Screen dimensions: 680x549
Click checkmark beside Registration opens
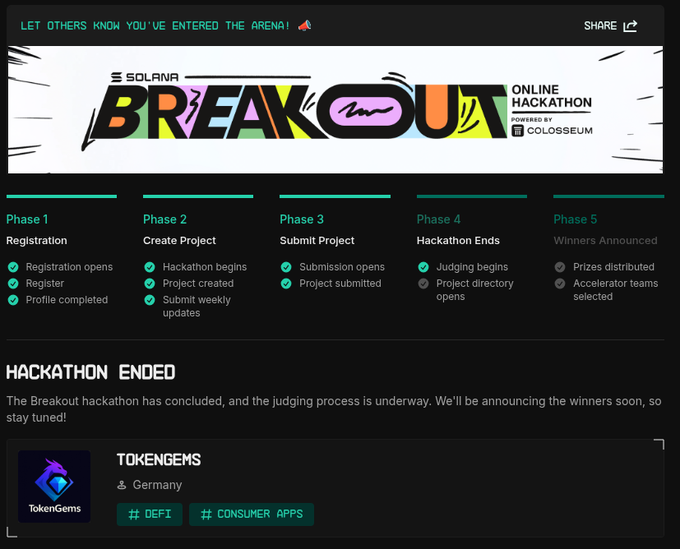(x=13, y=267)
